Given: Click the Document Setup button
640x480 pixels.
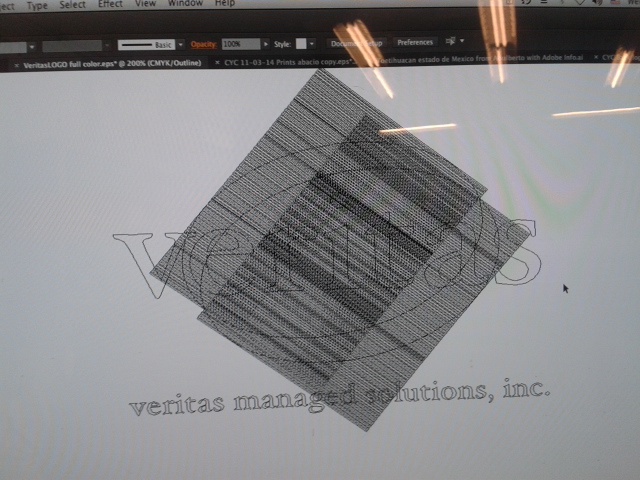Looking at the screenshot, I should point(356,43).
